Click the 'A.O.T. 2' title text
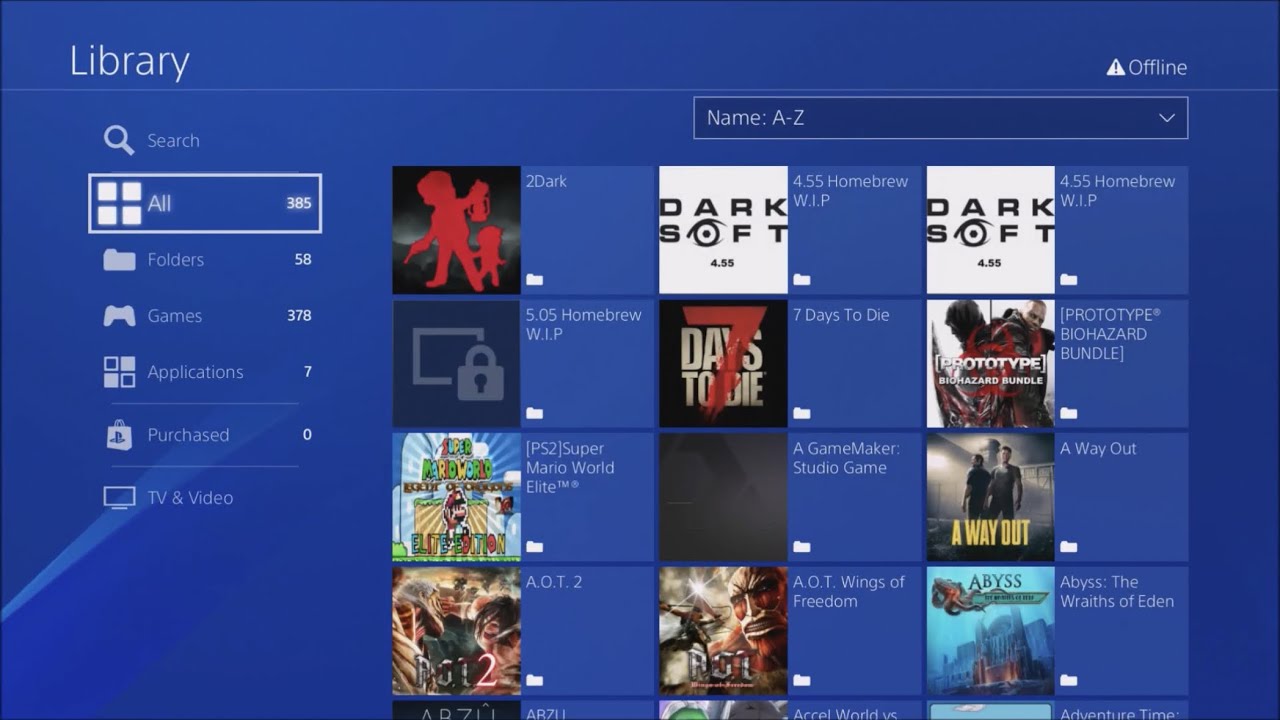Viewport: 1280px width, 720px height. point(554,582)
